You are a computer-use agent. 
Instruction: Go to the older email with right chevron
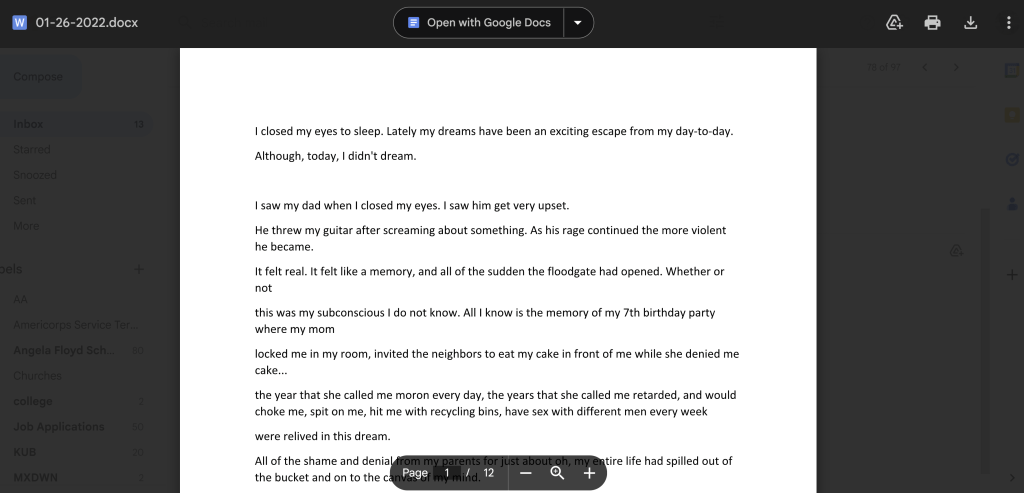(x=956, y=67)
